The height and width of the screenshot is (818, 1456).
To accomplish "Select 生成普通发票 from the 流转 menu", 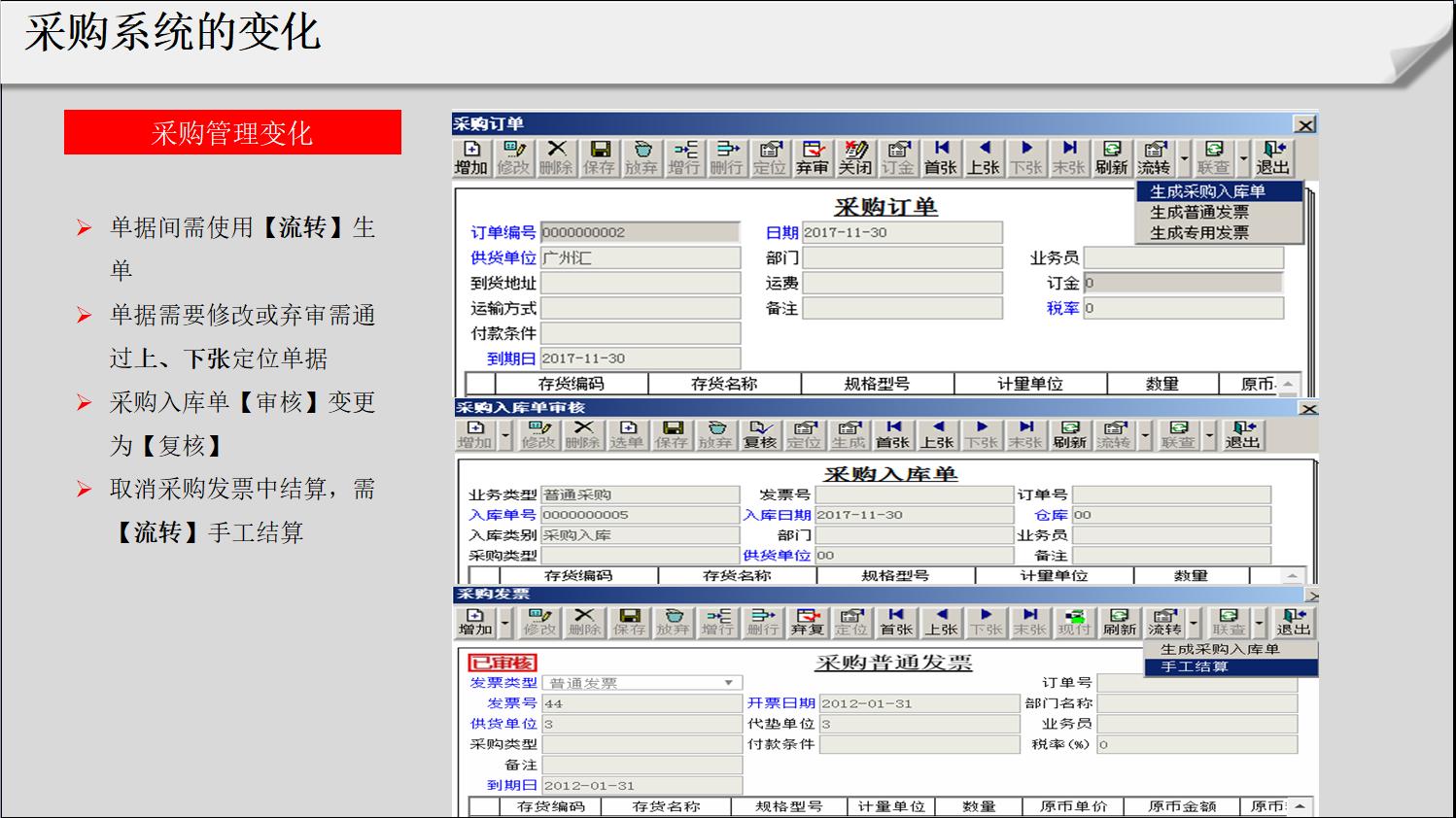I will click(x=1199, y=212).
